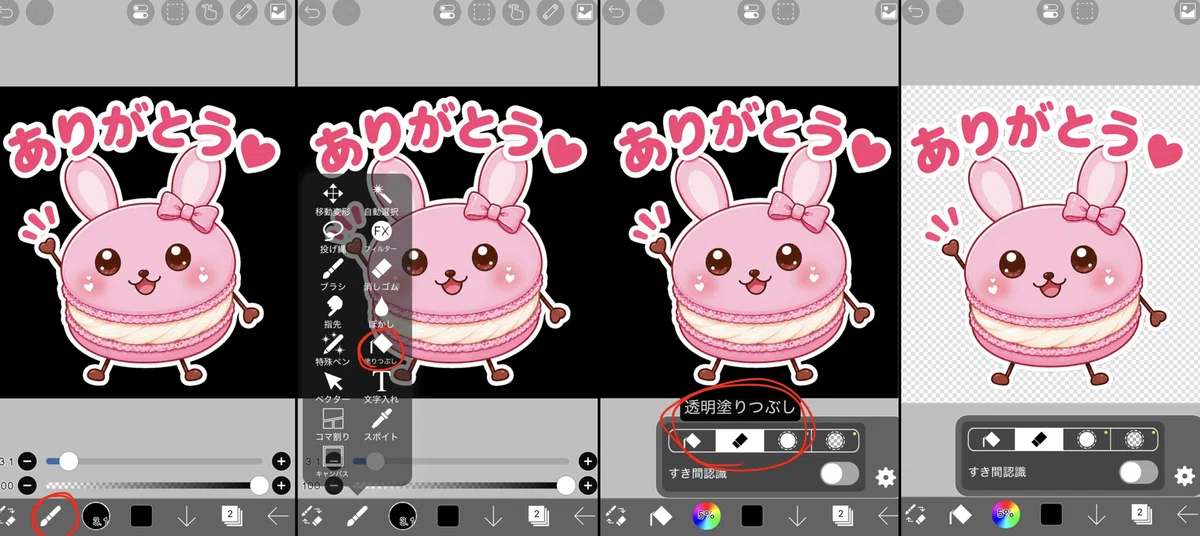Open キャンバス canvas tool
This screenshot has width=1200, height=536.
(x=332, y=462)
